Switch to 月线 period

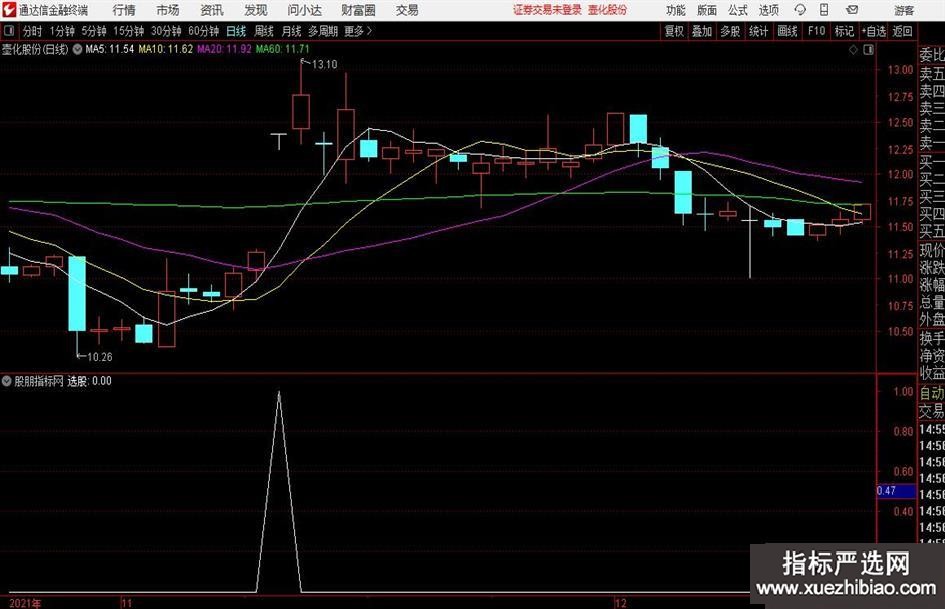click(x=292, y=31)
